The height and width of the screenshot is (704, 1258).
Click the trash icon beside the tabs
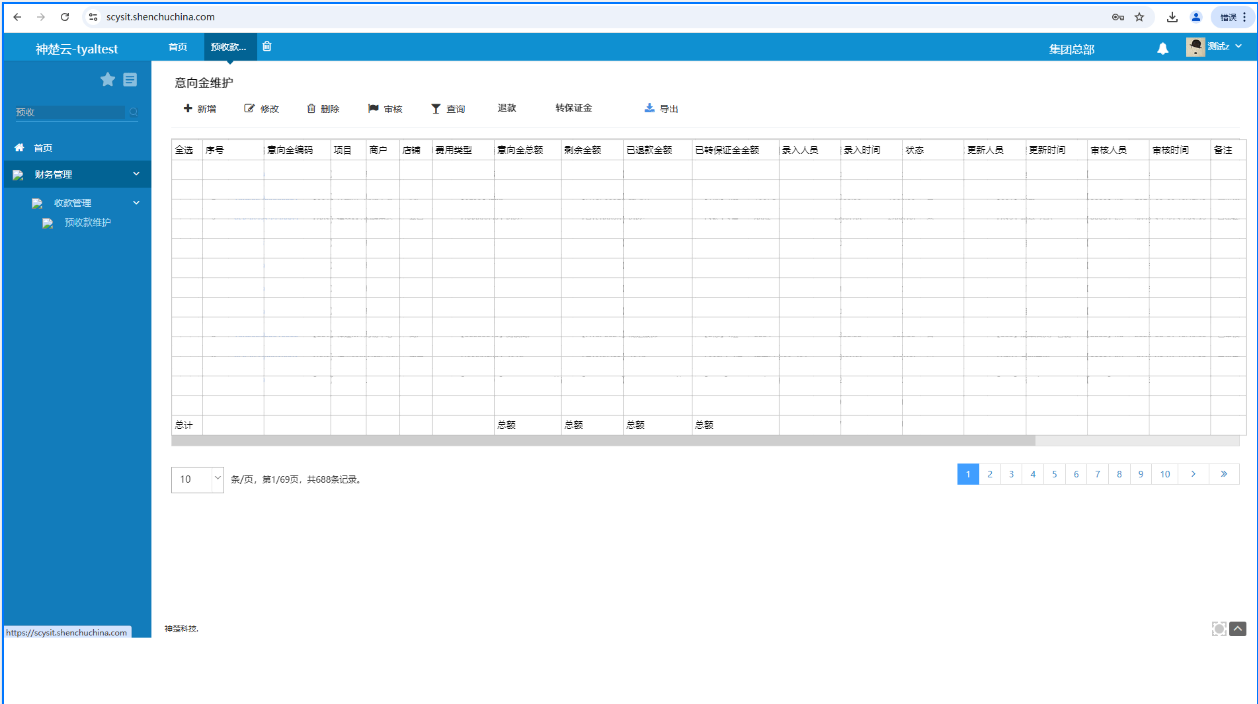[267, 46]
